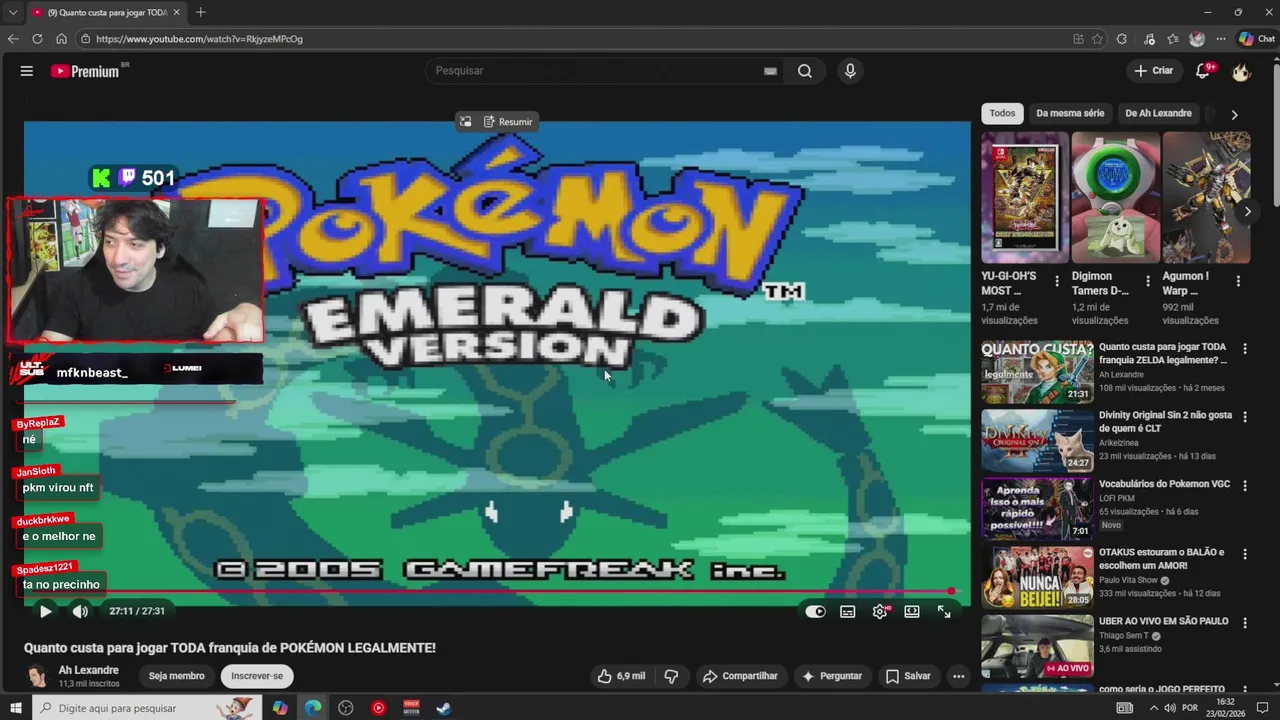Screen dimensions: 1280x720
Task: Open options for OTAKUS estouram video
Action: pyautogui.click(x=1245, y=553)
